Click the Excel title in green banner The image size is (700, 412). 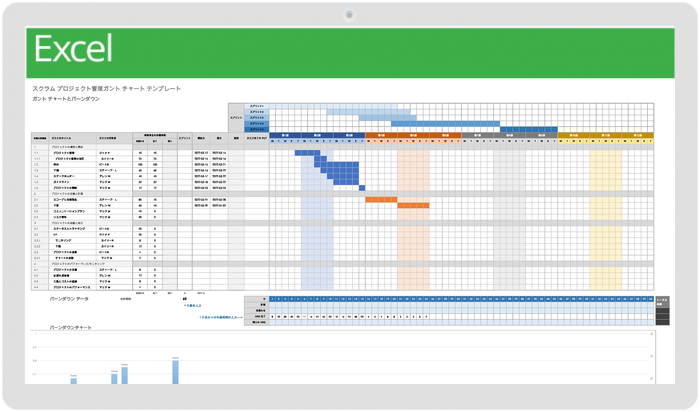coord(73,49)
